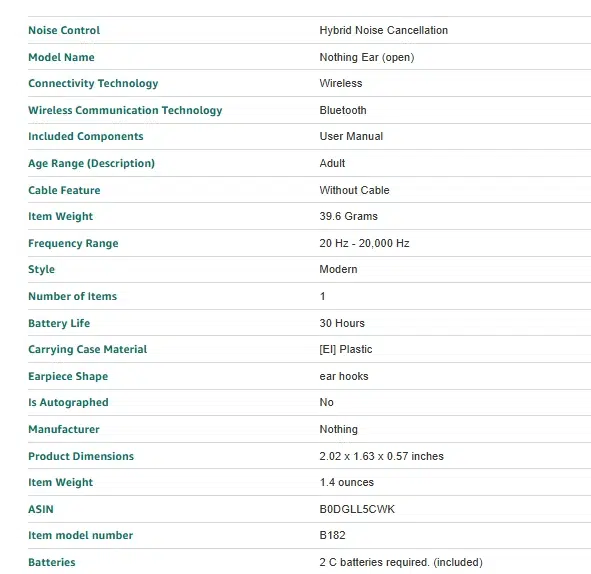591x574 pixels.
Task: Select the 'No' value
Action: [x=326, y=403]
